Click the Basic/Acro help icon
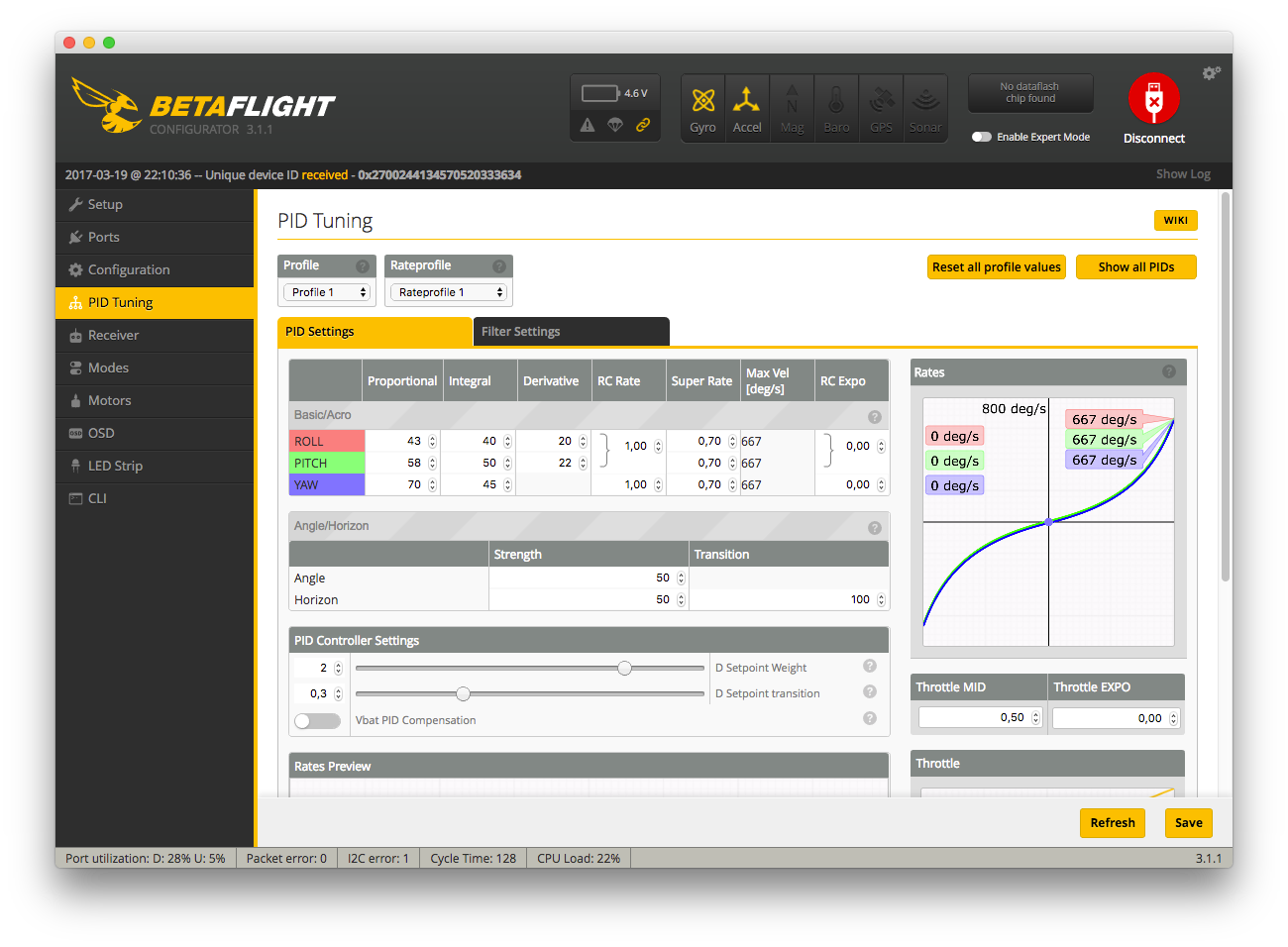1288x947 pixels. (875, 417)
